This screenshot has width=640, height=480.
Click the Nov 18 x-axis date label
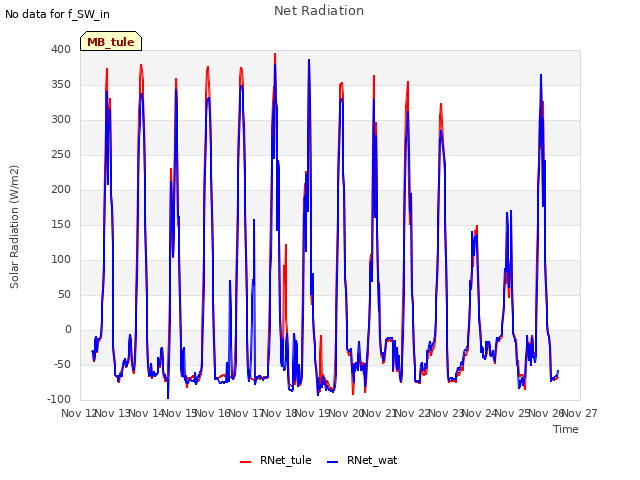(279, 413)
